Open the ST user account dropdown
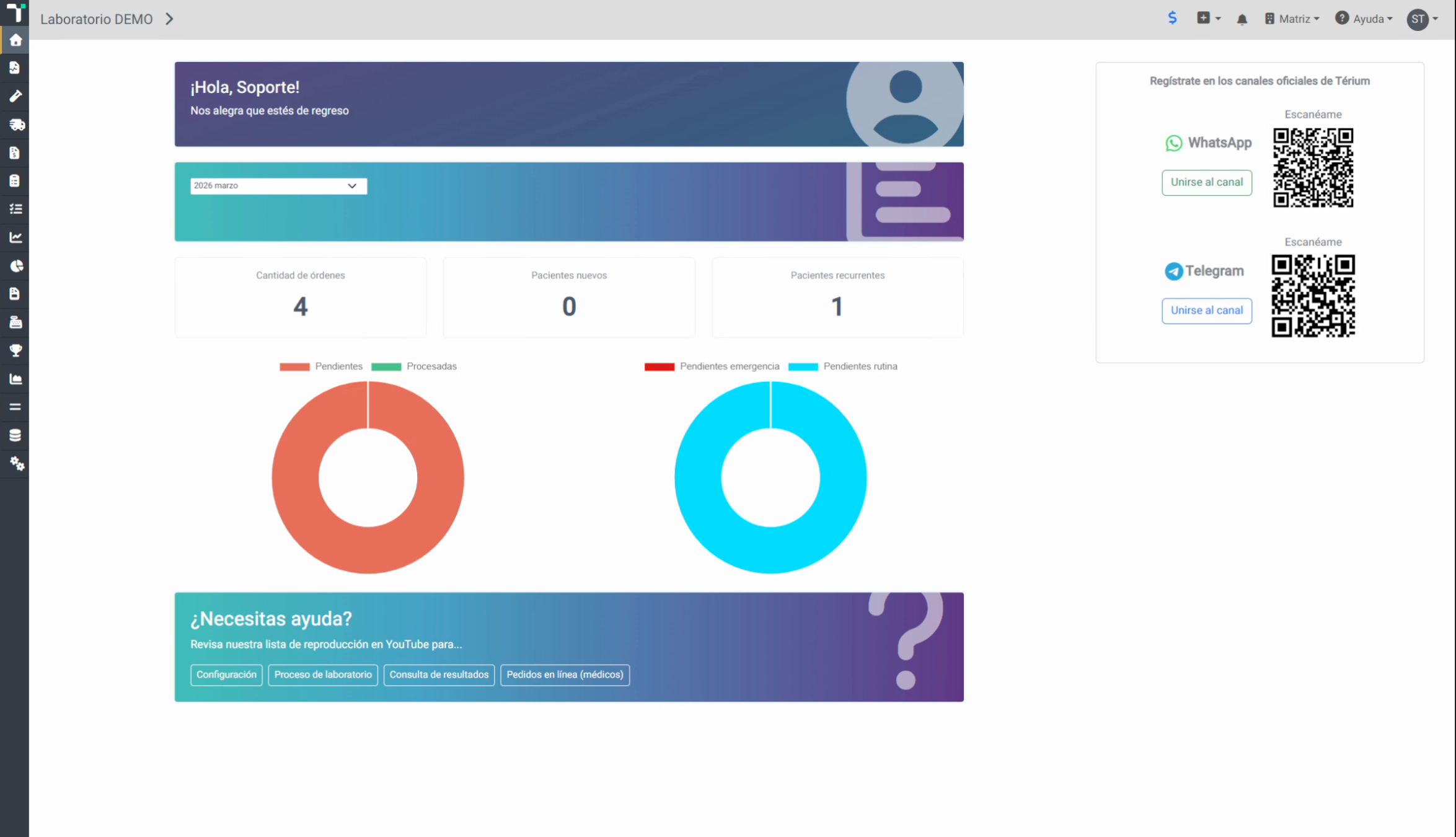 1423,19
